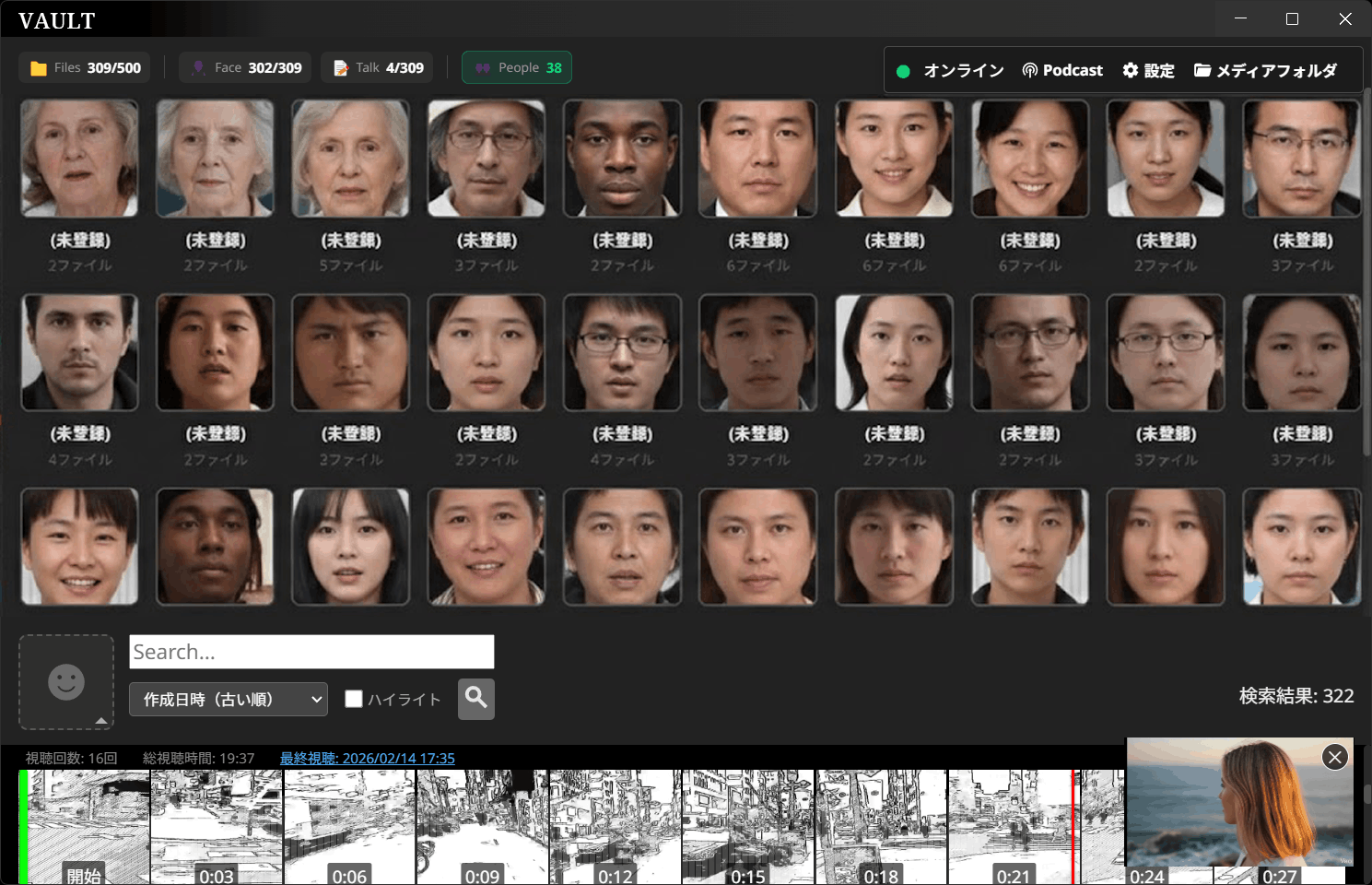Jump to the 0:21 timeline frame
The width and height of the screenshot is (1372, 885).
1013,827
